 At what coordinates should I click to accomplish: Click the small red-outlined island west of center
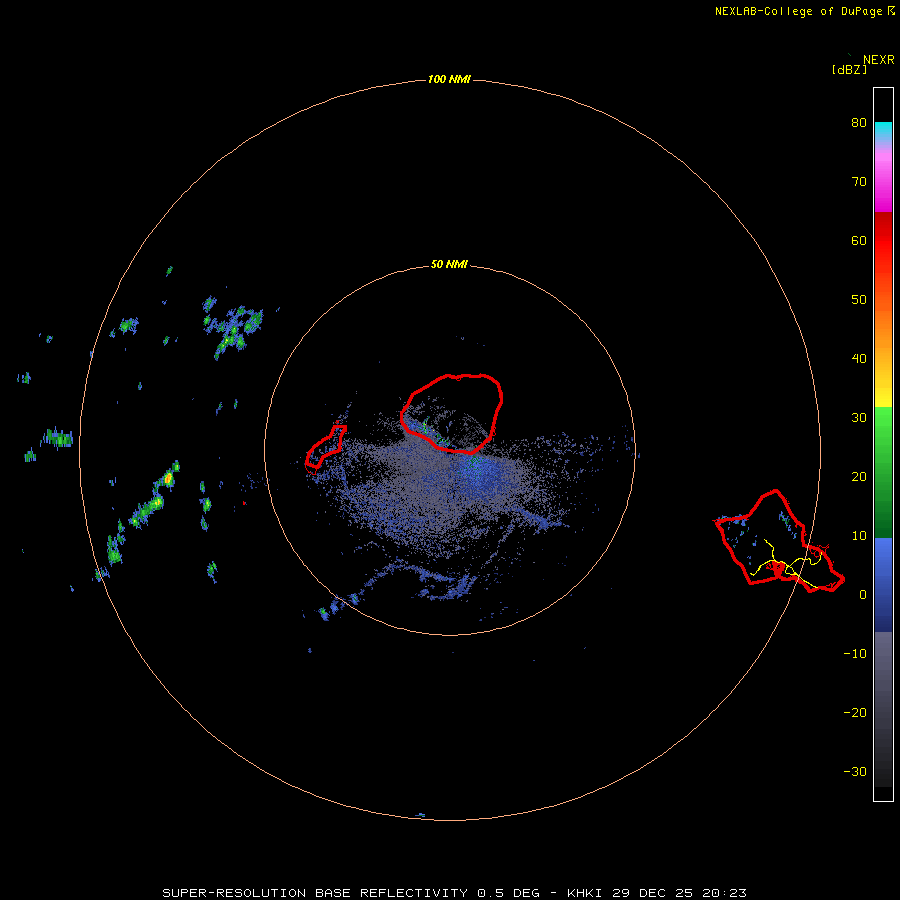click(x=325, y=447)
